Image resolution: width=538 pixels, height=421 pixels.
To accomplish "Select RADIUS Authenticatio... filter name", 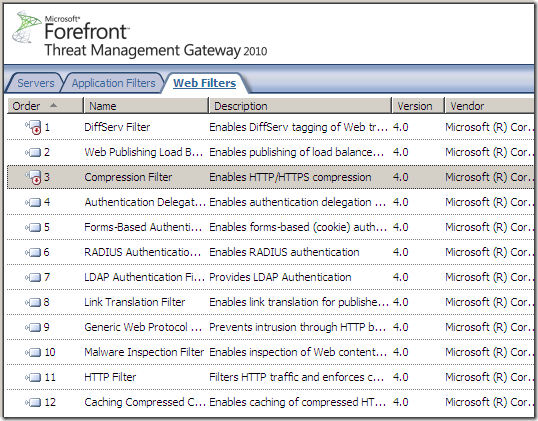I will 142,252.
